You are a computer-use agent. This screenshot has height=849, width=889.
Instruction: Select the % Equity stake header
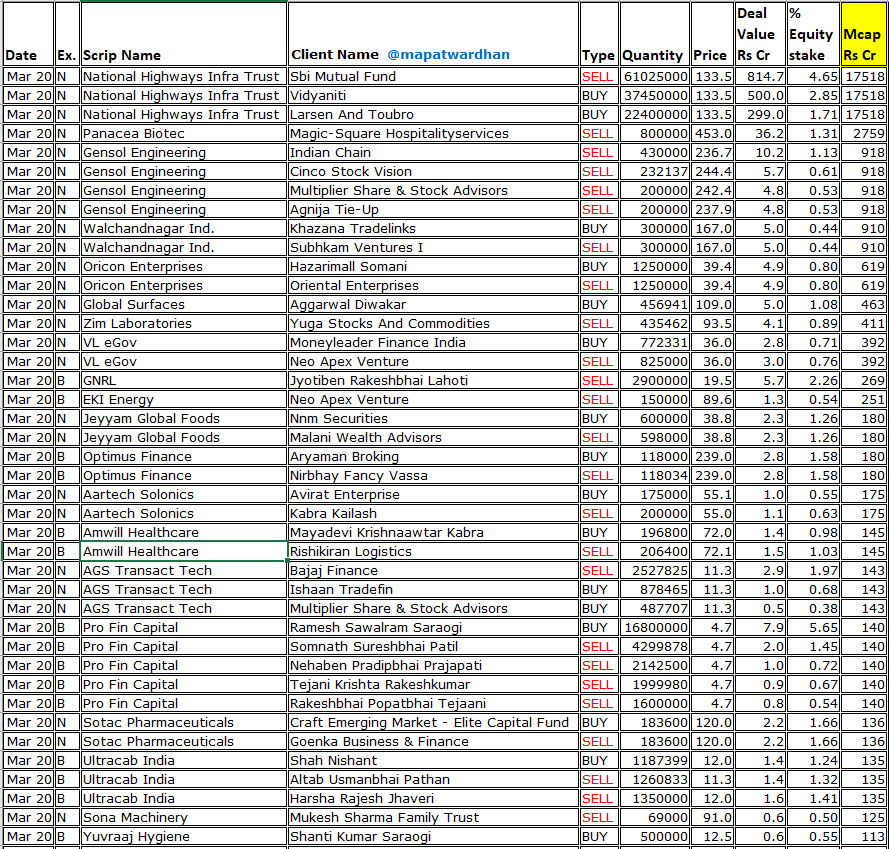coord(813,34)
